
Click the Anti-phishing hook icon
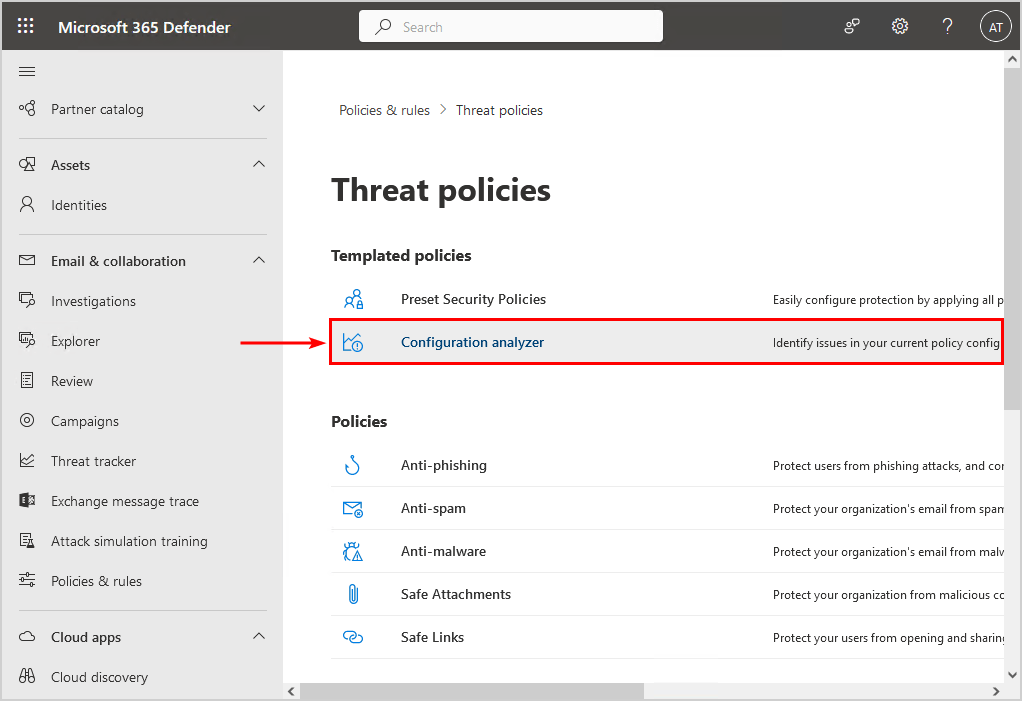(352, 465)
